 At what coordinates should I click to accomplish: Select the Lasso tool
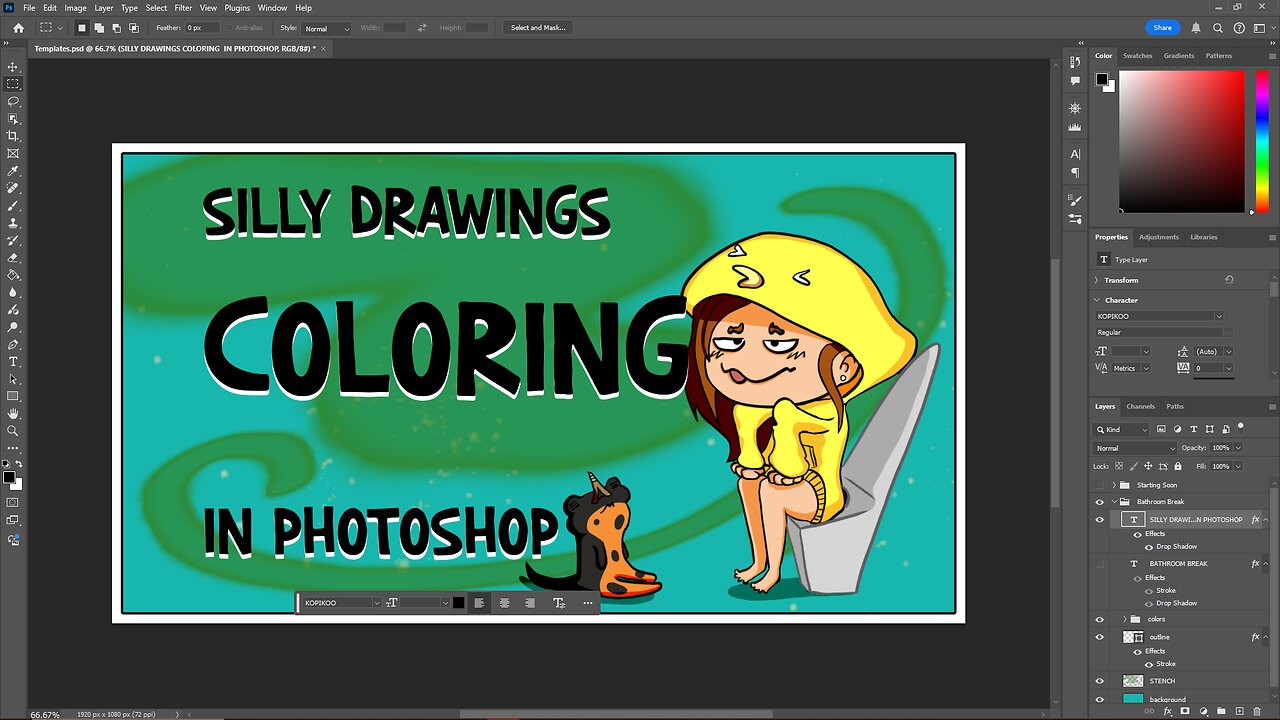(13, 102)
